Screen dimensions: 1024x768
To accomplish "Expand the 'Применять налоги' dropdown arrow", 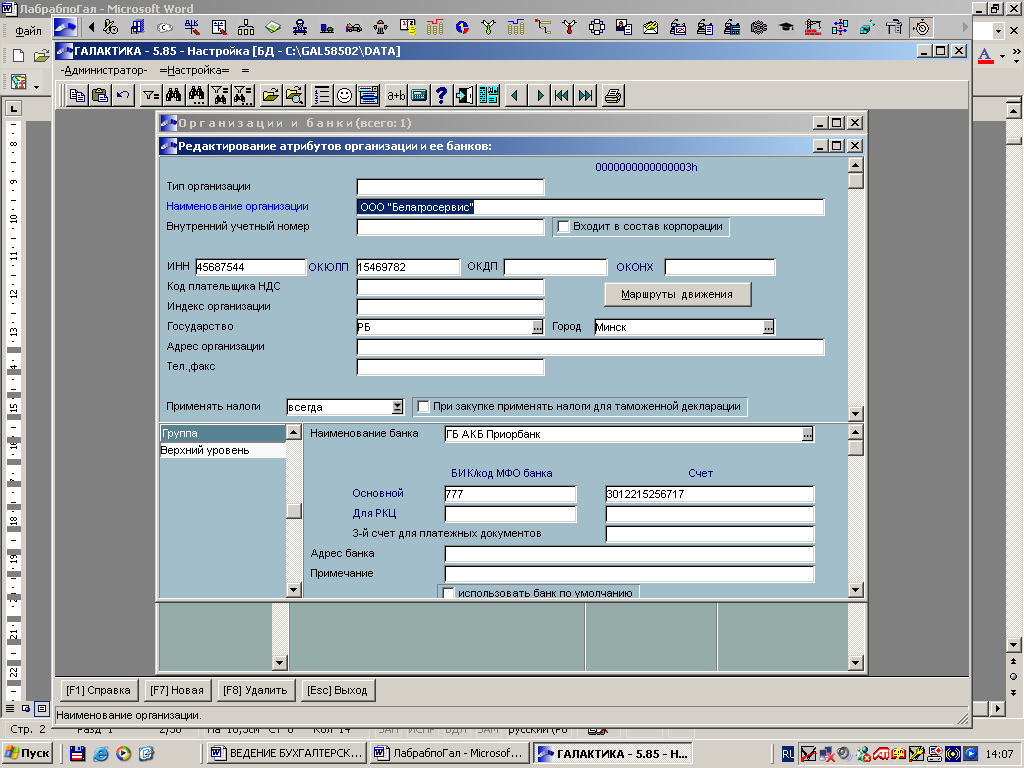I will click(397, 407).
